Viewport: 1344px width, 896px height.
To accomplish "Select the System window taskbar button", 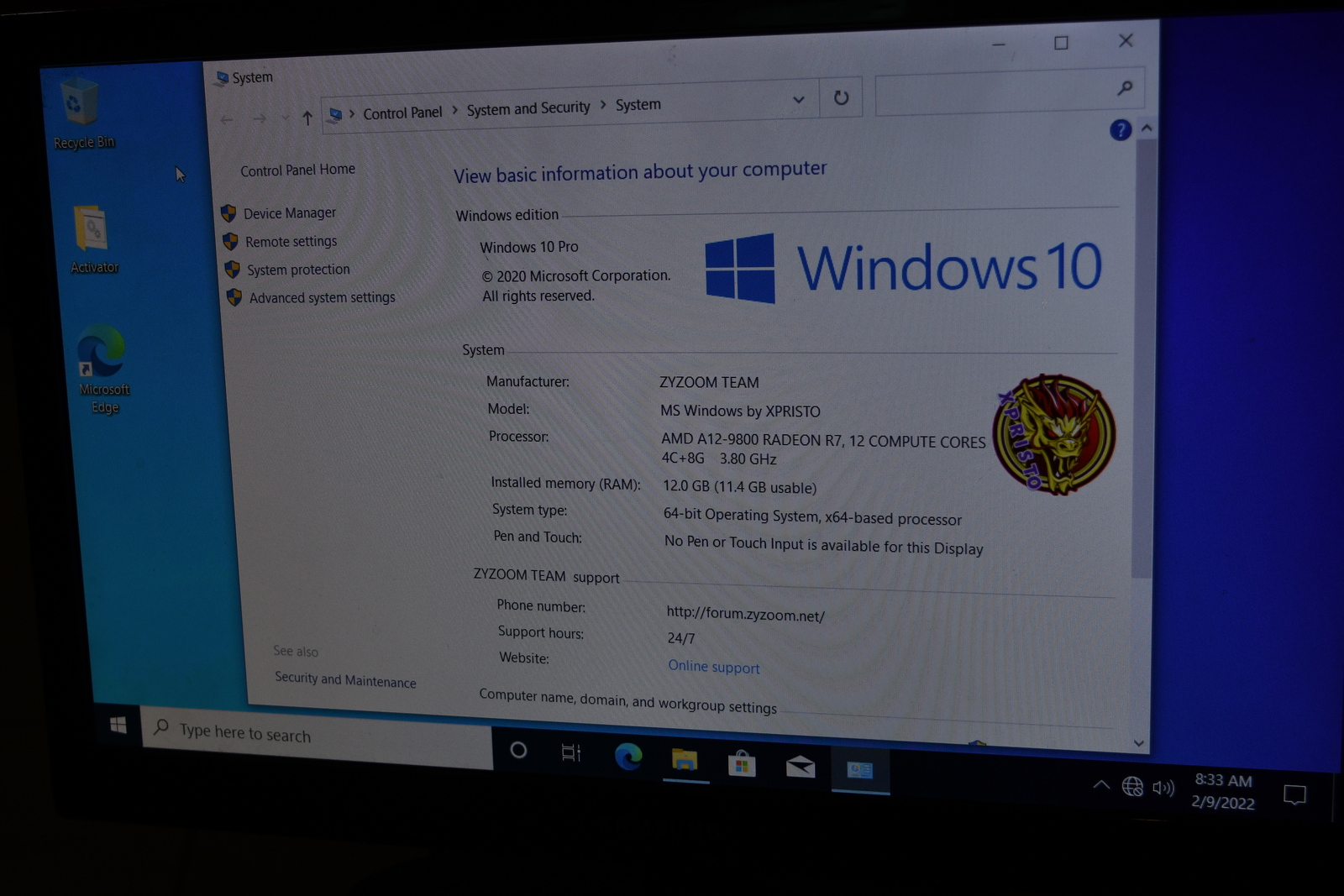I will pyautogui.click(x=859, y=769).
